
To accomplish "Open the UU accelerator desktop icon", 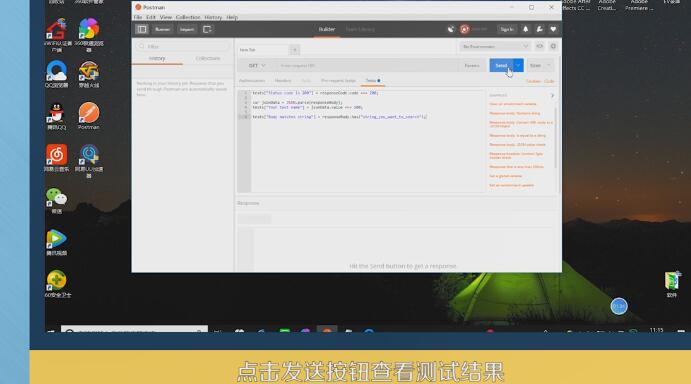I will [x=89, y=161].
